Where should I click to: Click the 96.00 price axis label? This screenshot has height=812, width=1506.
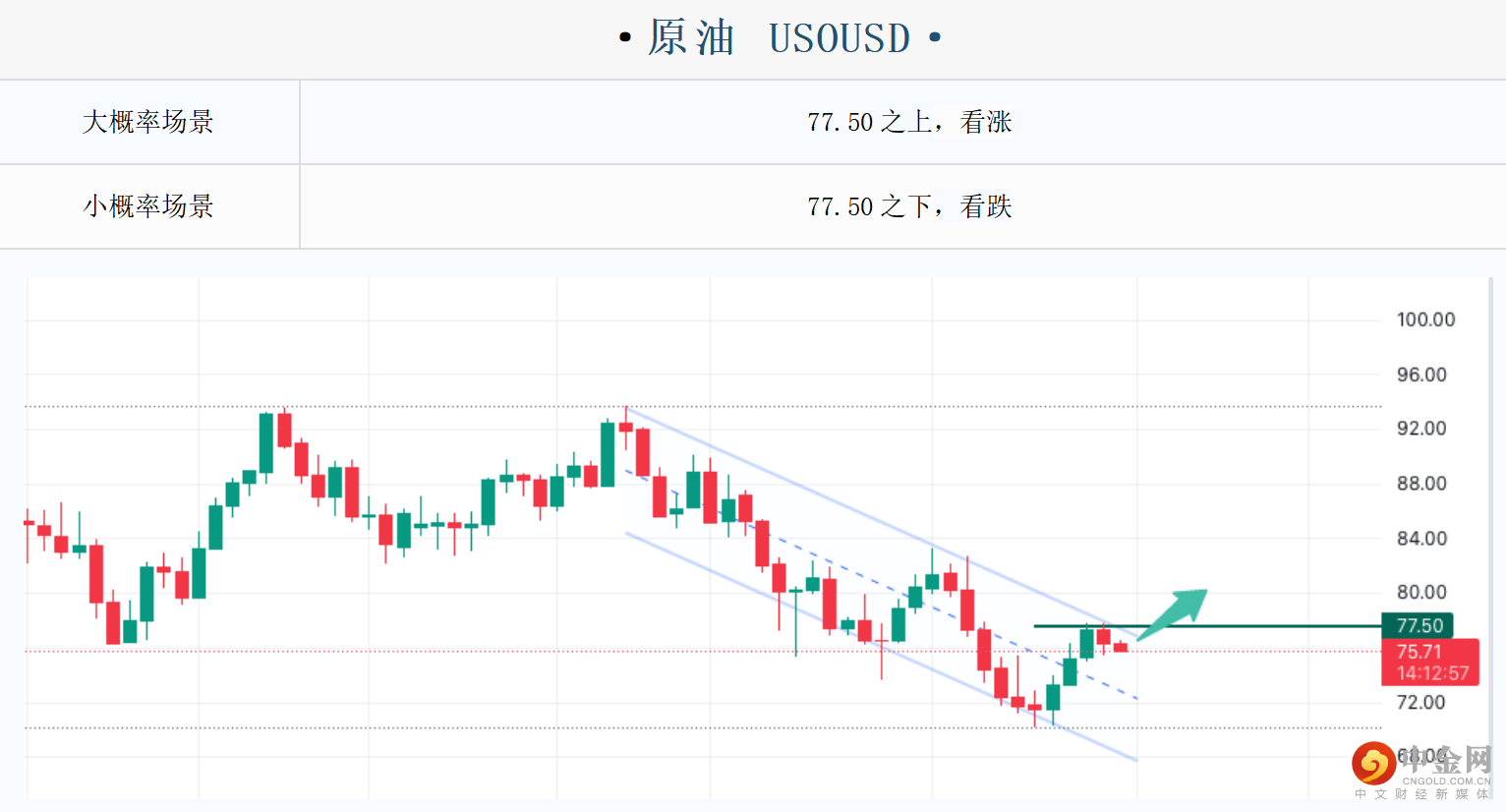pos(1421,375)
